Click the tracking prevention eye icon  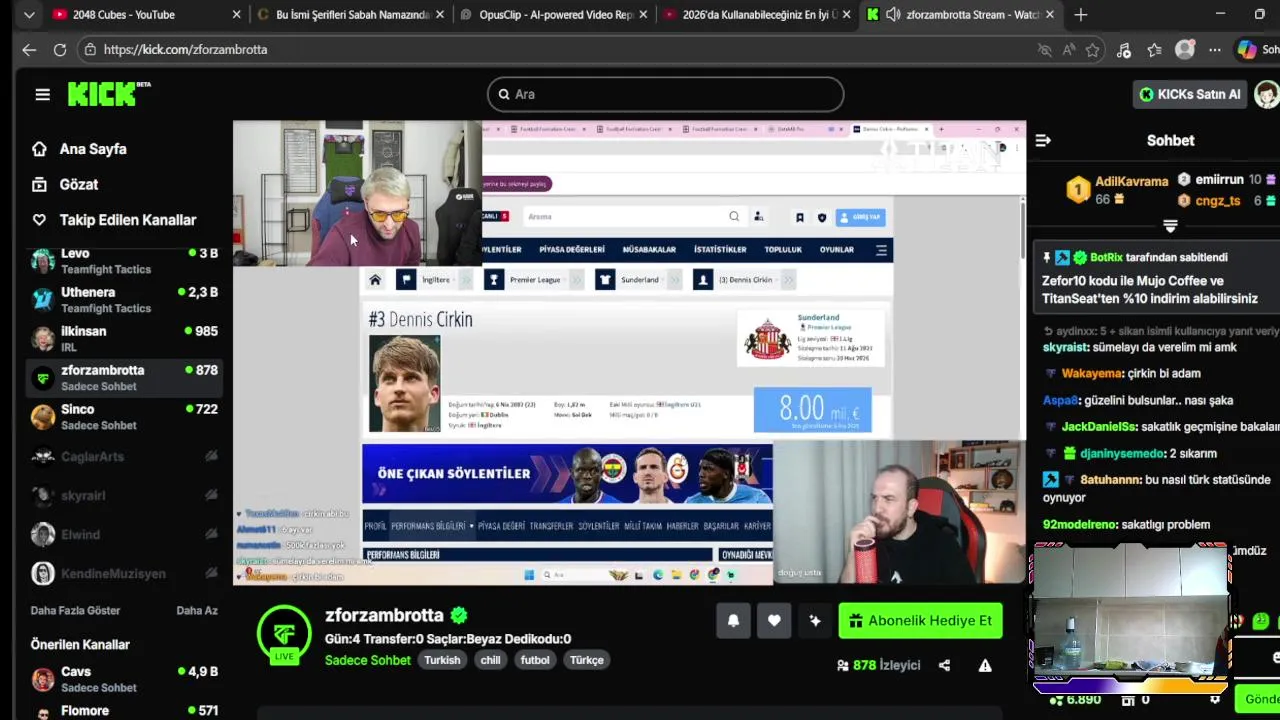pos(1045,50)
